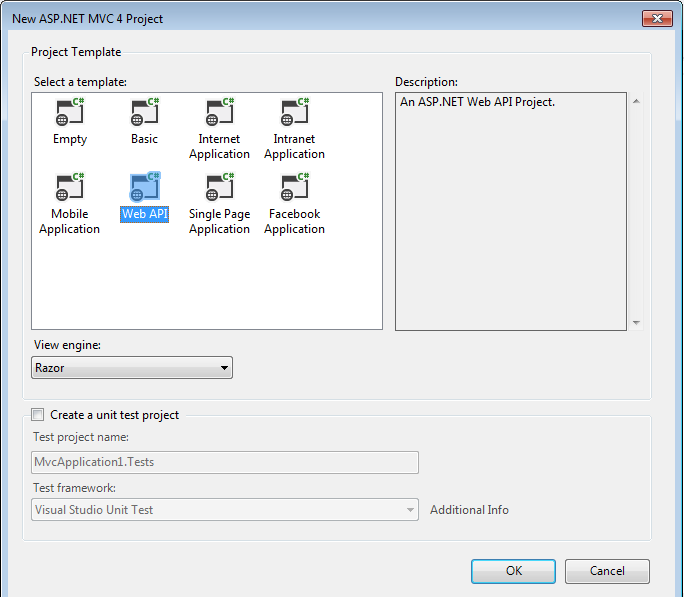
Task: Select the Empty project template icon
Action: (x=70, y=113)
